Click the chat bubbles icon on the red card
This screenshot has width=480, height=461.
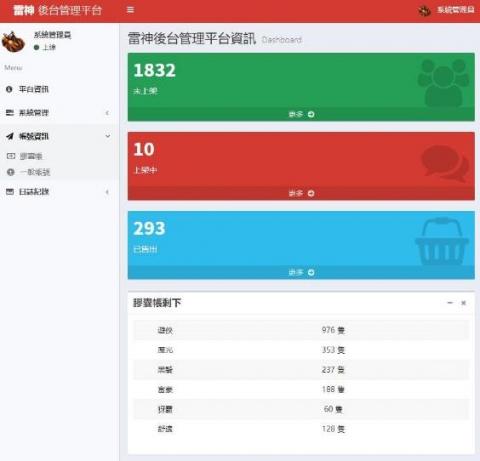[445, 163]
